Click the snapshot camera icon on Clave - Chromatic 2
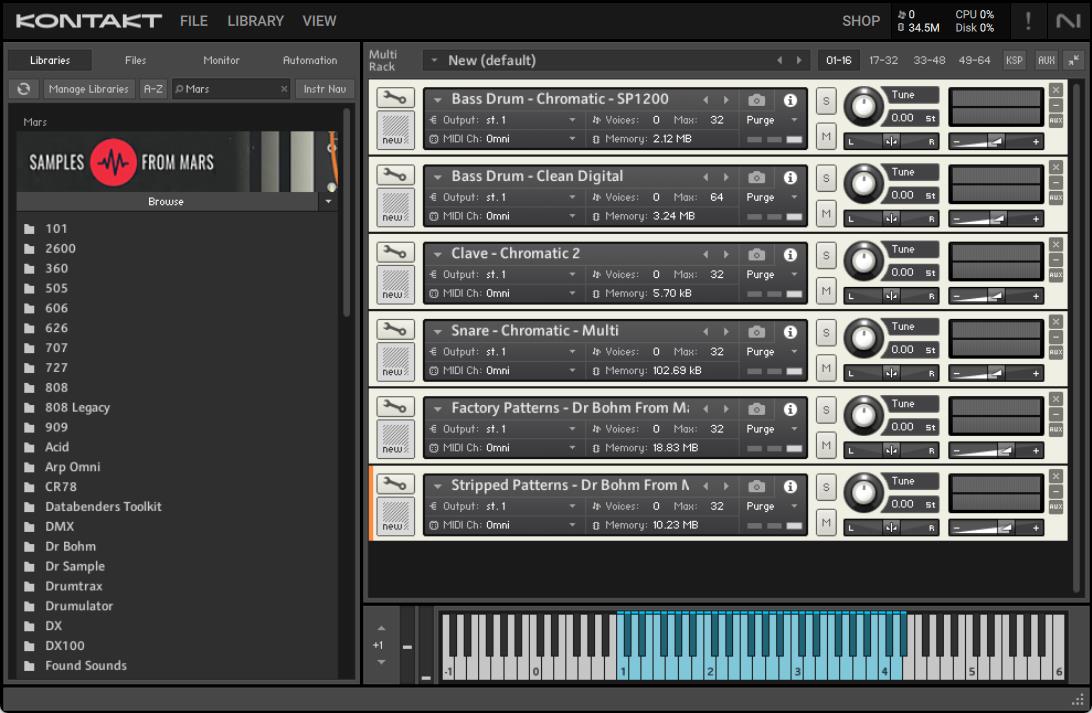 click(757, 254)
